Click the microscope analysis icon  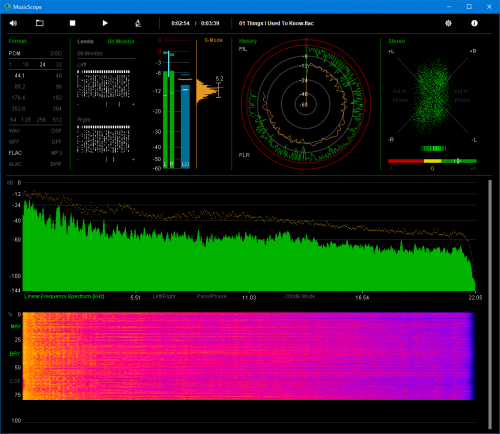point(138,23)
